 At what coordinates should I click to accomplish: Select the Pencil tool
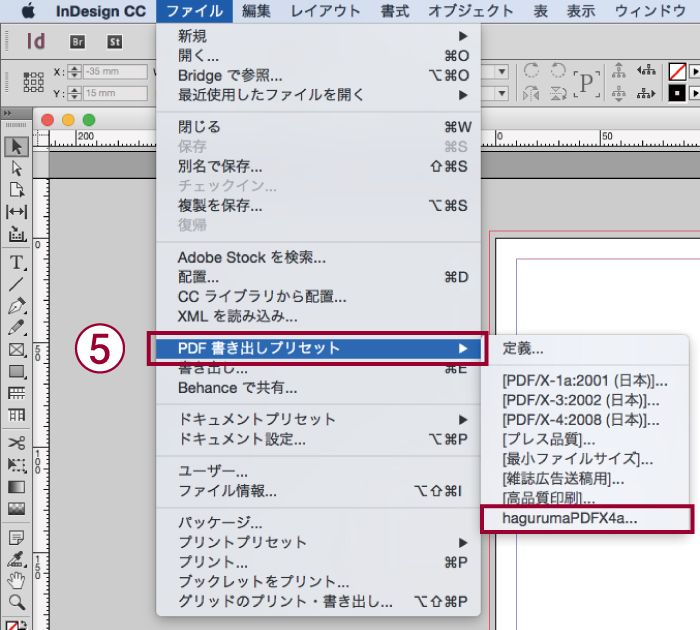[17, 328]
